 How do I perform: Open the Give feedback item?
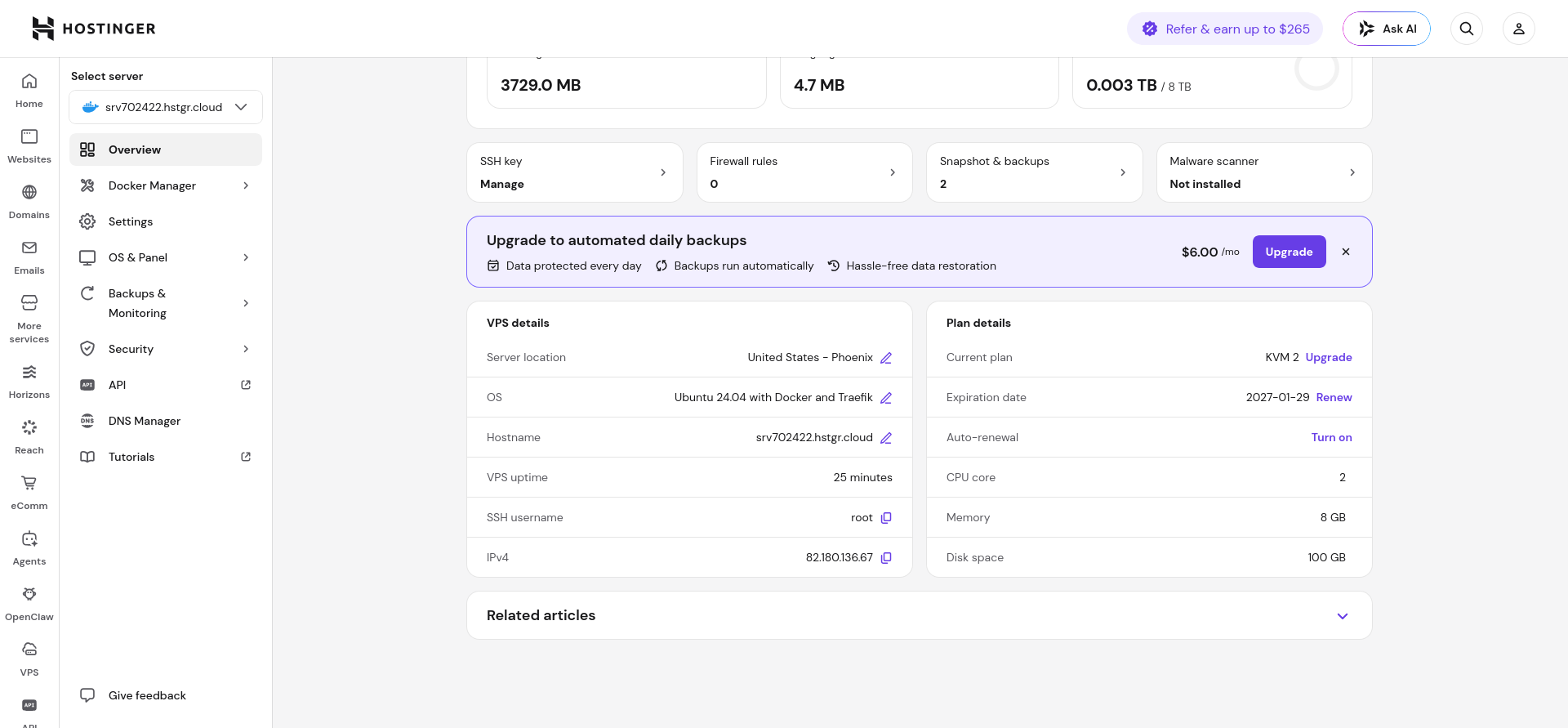[x=166, y=695]
